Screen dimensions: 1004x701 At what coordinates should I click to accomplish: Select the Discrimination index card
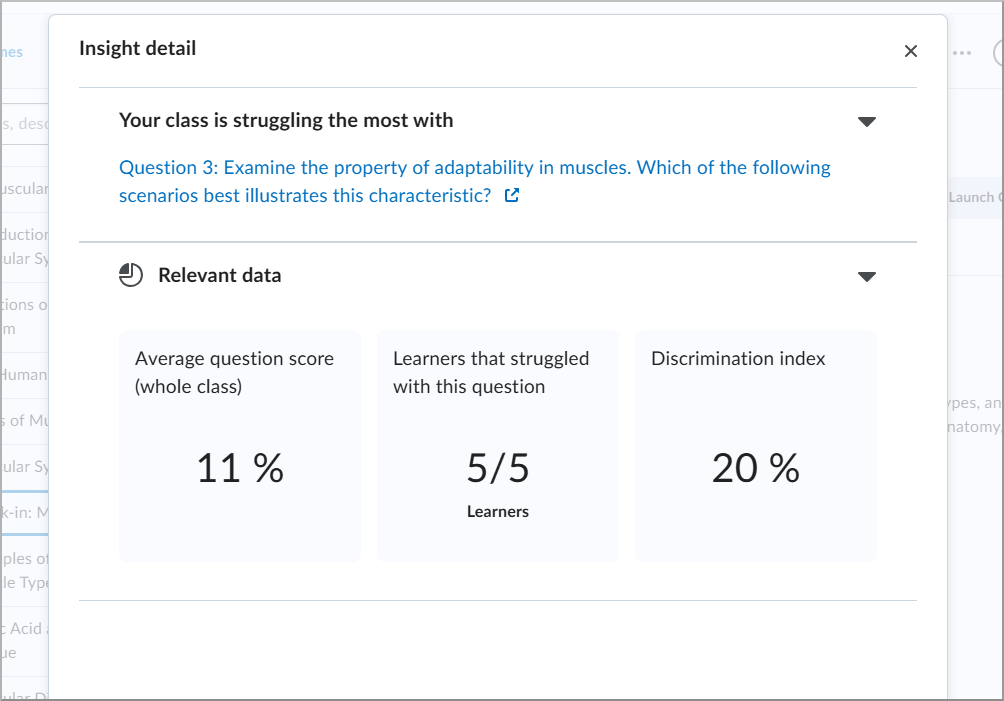pyautogui.click(x=756, y=446)
